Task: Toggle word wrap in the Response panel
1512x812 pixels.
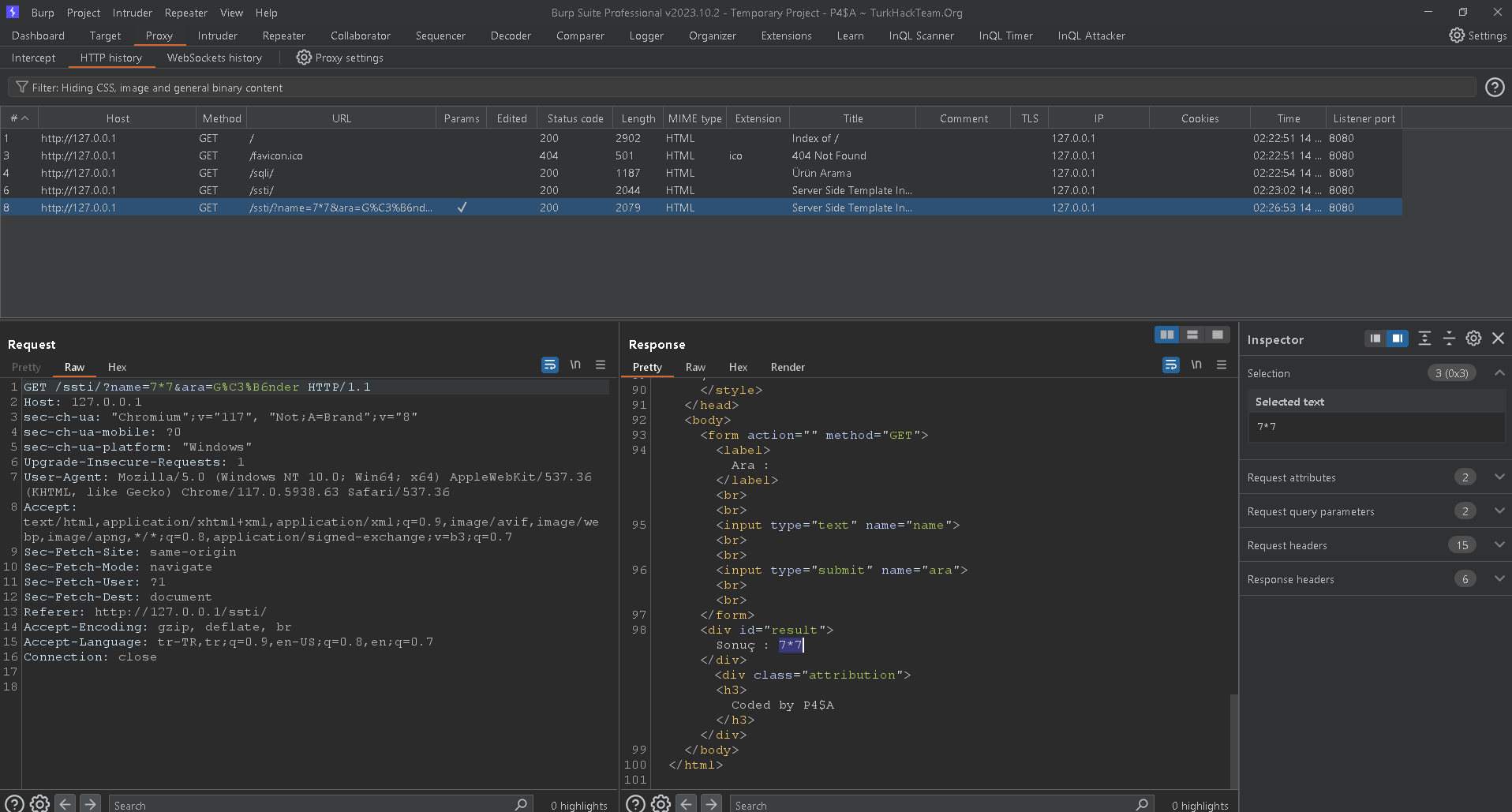Action: [x=1171, y=365]
